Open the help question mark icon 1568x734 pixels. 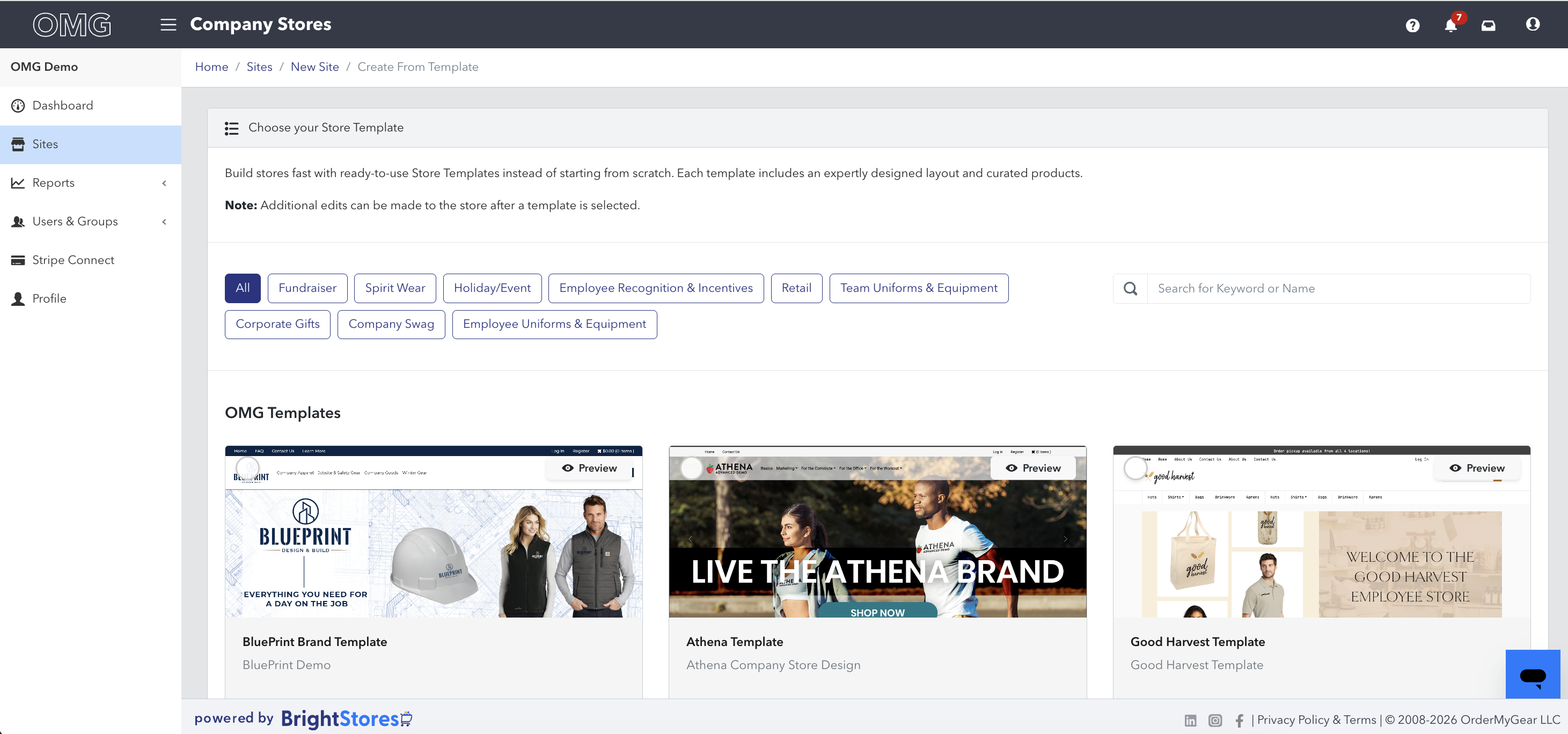(x=1412, y=26)
